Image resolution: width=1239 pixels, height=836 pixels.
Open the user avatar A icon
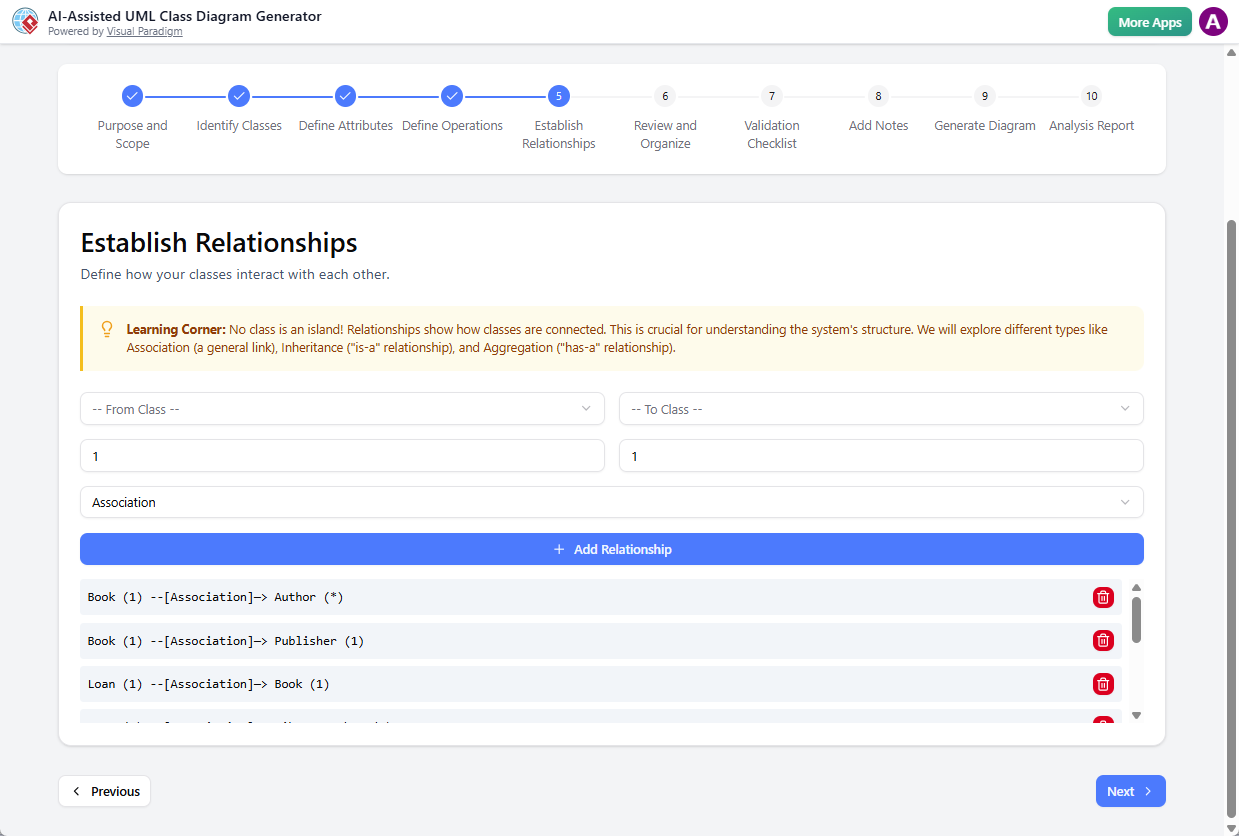(x=1213, y=22)
